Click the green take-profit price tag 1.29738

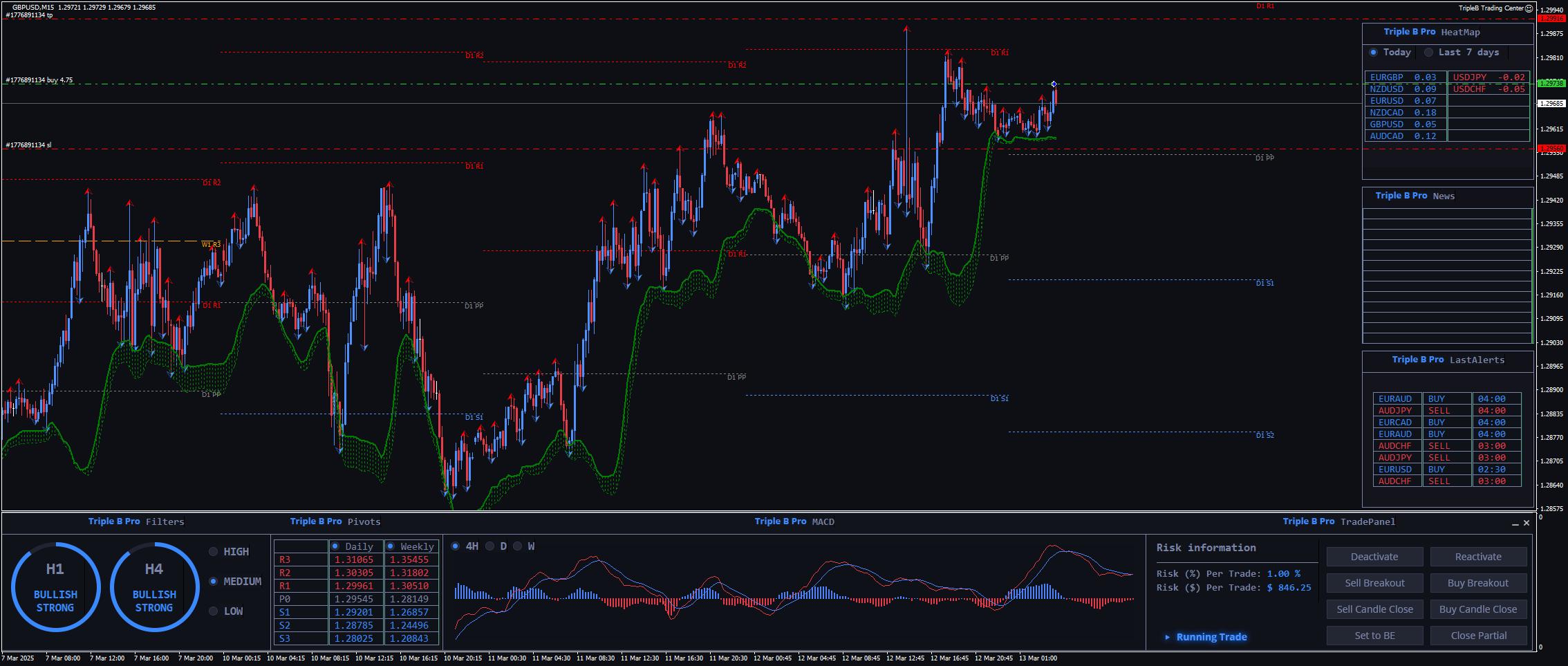click(1551, 83)
